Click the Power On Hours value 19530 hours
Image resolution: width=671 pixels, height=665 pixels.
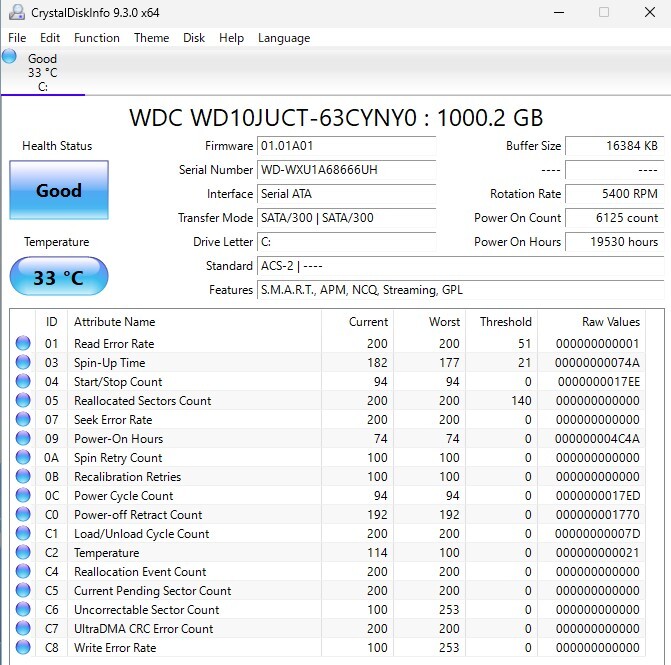pos(615,242)
